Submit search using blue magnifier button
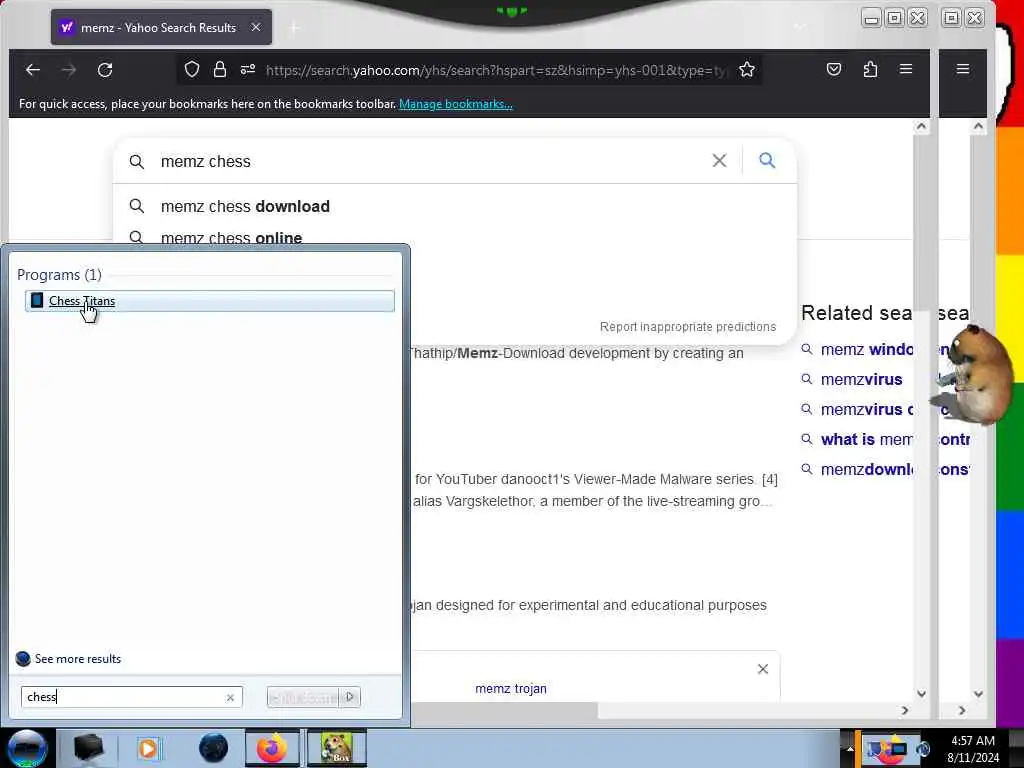The image size is (1024, 768). 767,160
